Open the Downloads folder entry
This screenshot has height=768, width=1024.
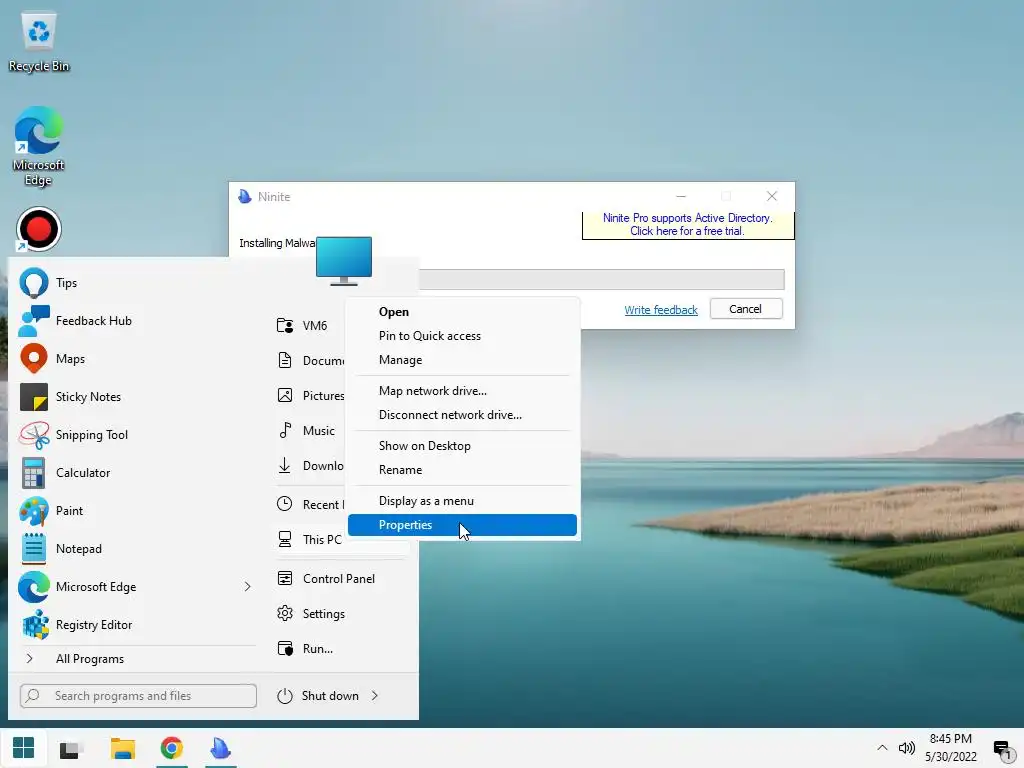(x=311, y=466)
